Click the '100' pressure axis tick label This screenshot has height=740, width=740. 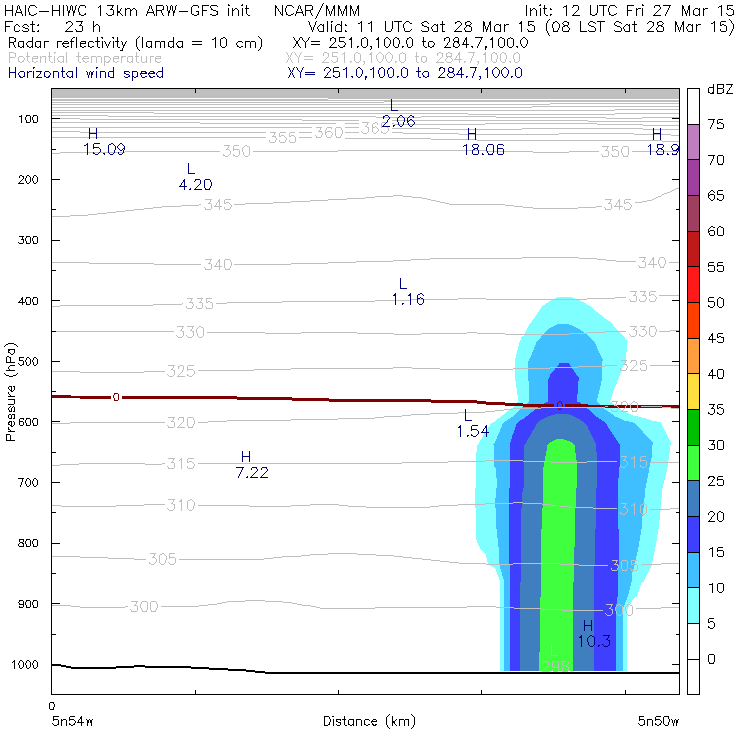28,119
